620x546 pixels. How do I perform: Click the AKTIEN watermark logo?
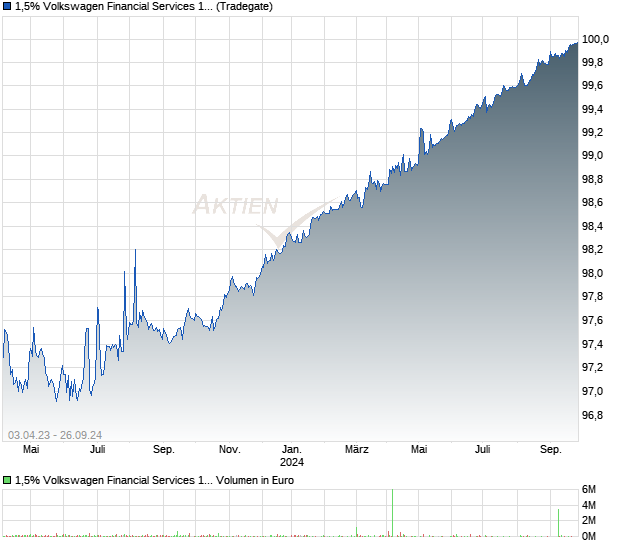tap(237, 207)
